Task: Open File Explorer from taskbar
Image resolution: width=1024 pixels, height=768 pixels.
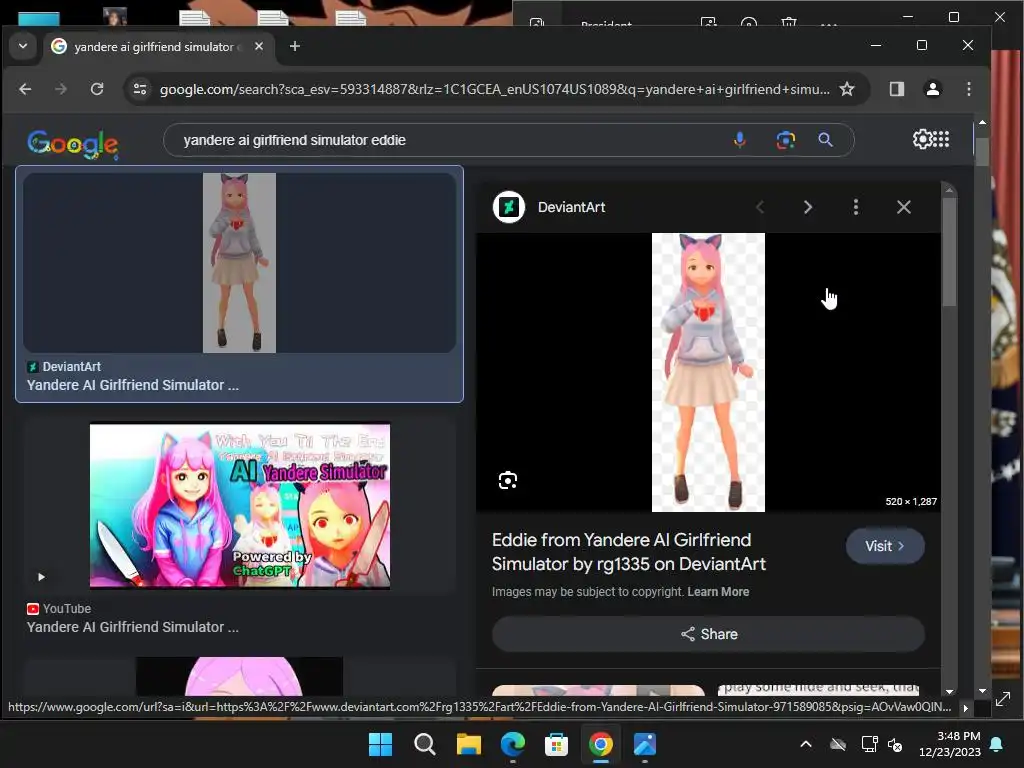Action: (468, 744)
